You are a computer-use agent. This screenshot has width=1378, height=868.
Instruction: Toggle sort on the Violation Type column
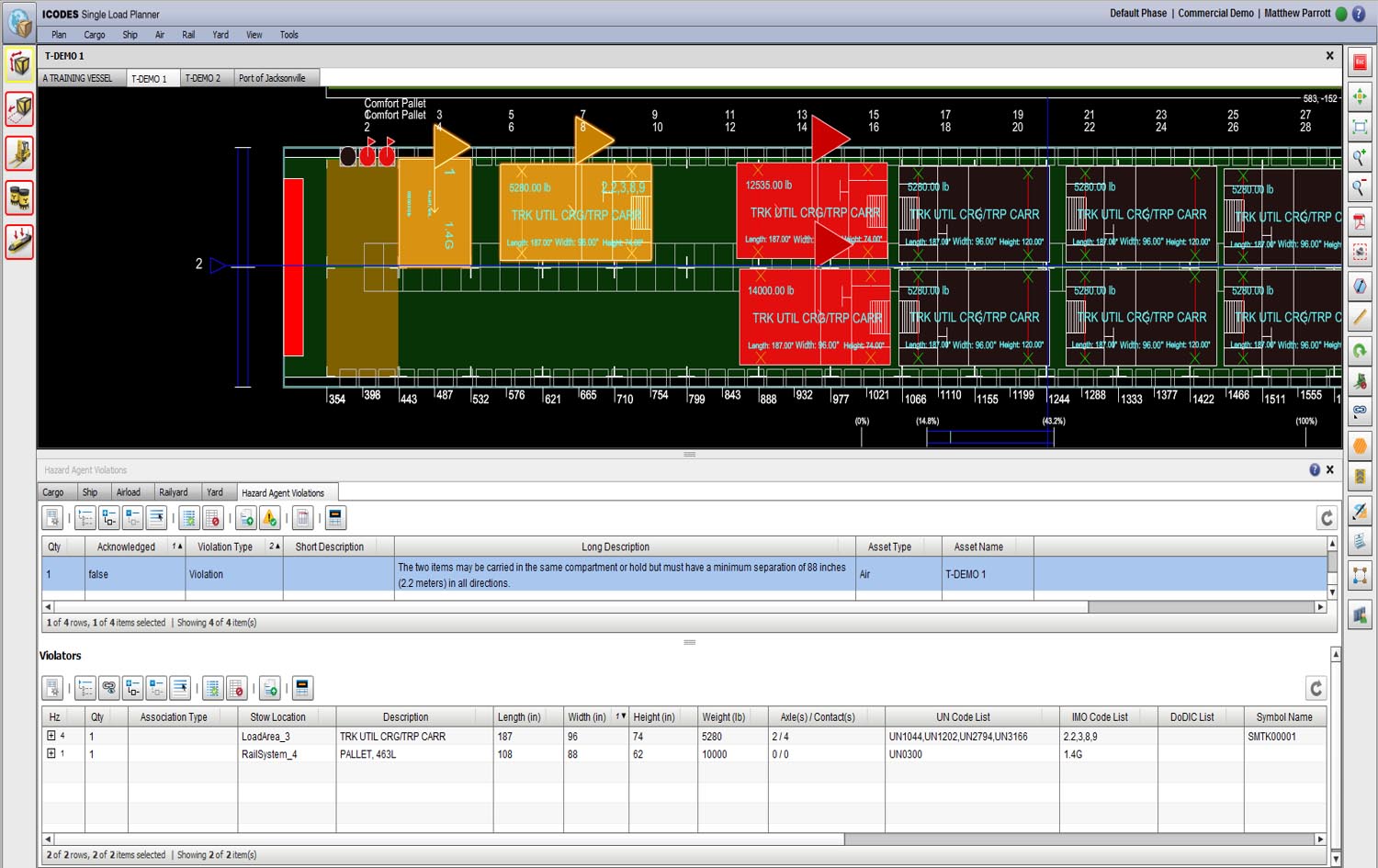pyautogui.click(x=225, y=547)
